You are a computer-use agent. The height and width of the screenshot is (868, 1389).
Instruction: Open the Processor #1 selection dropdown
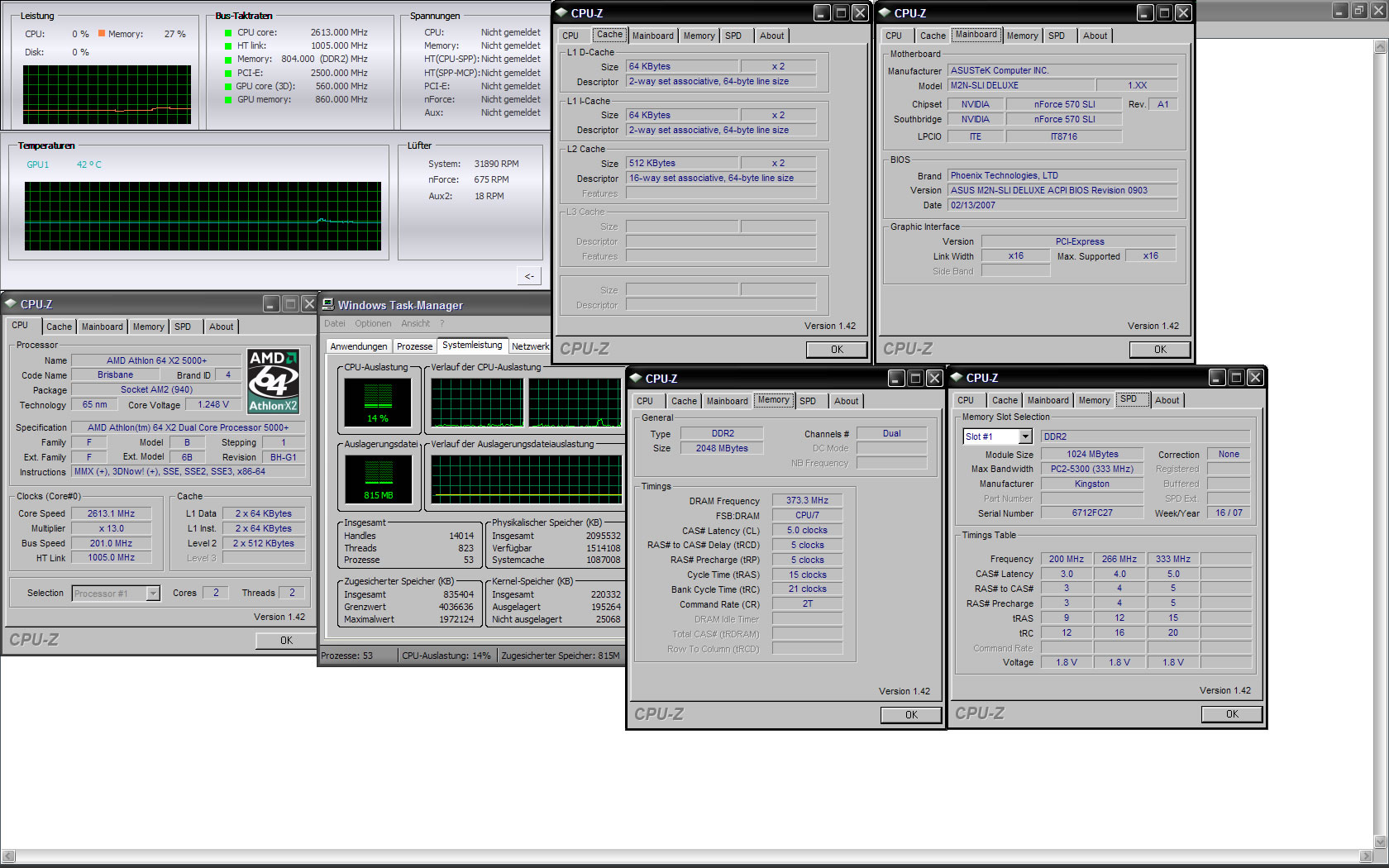pyautogui.click(x=153, y=594)
